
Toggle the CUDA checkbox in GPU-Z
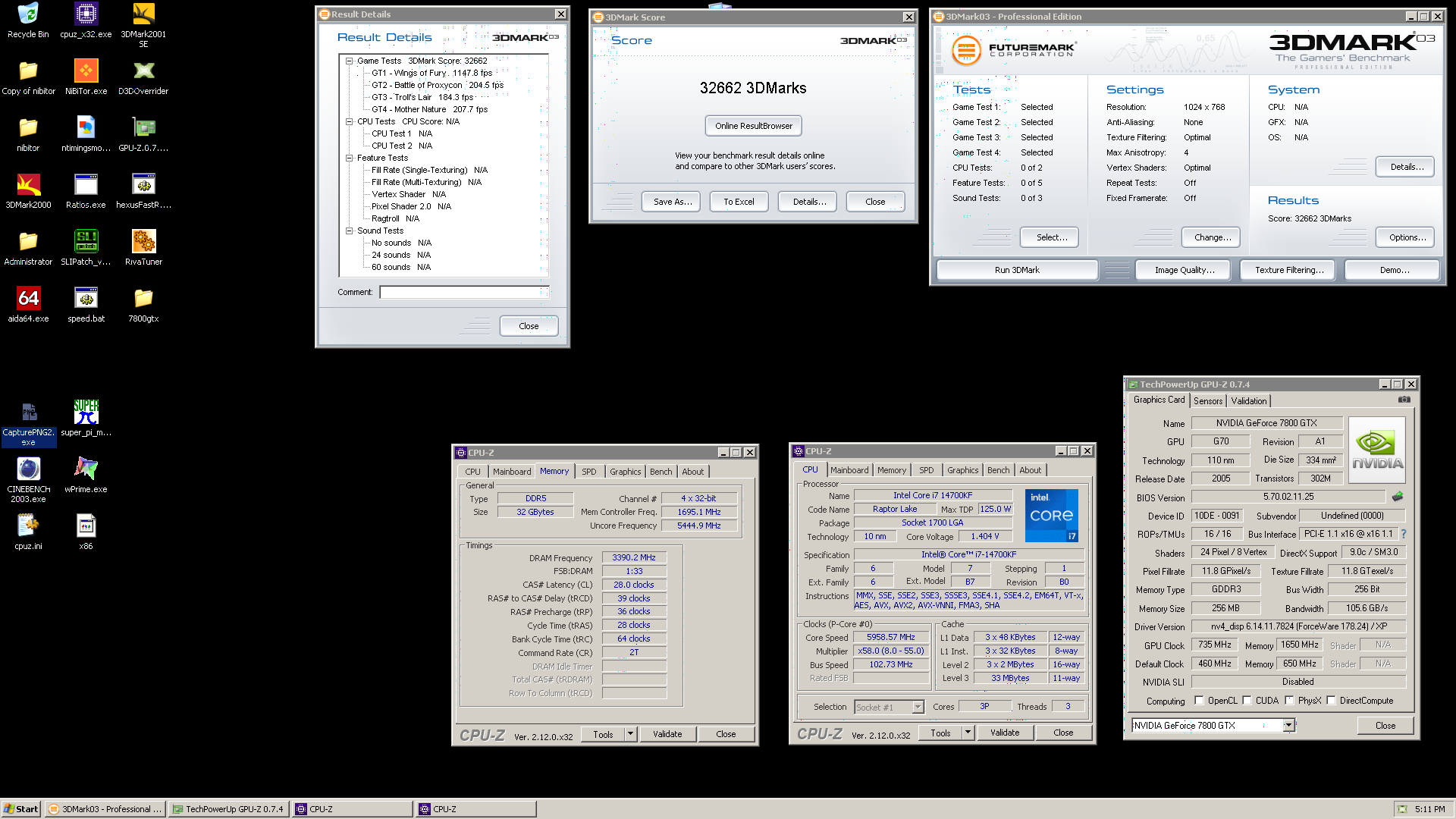coord(1247,701)
